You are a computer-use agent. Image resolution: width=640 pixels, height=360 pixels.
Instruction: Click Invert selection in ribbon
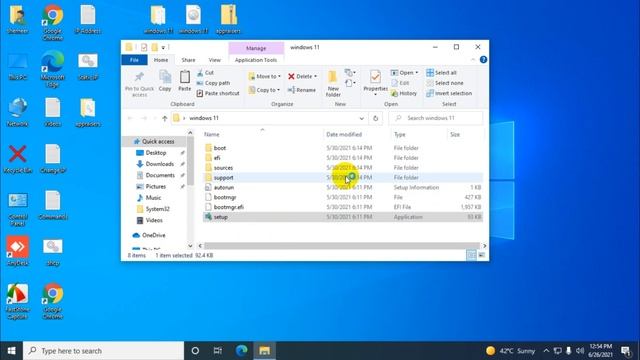(449, 93)
